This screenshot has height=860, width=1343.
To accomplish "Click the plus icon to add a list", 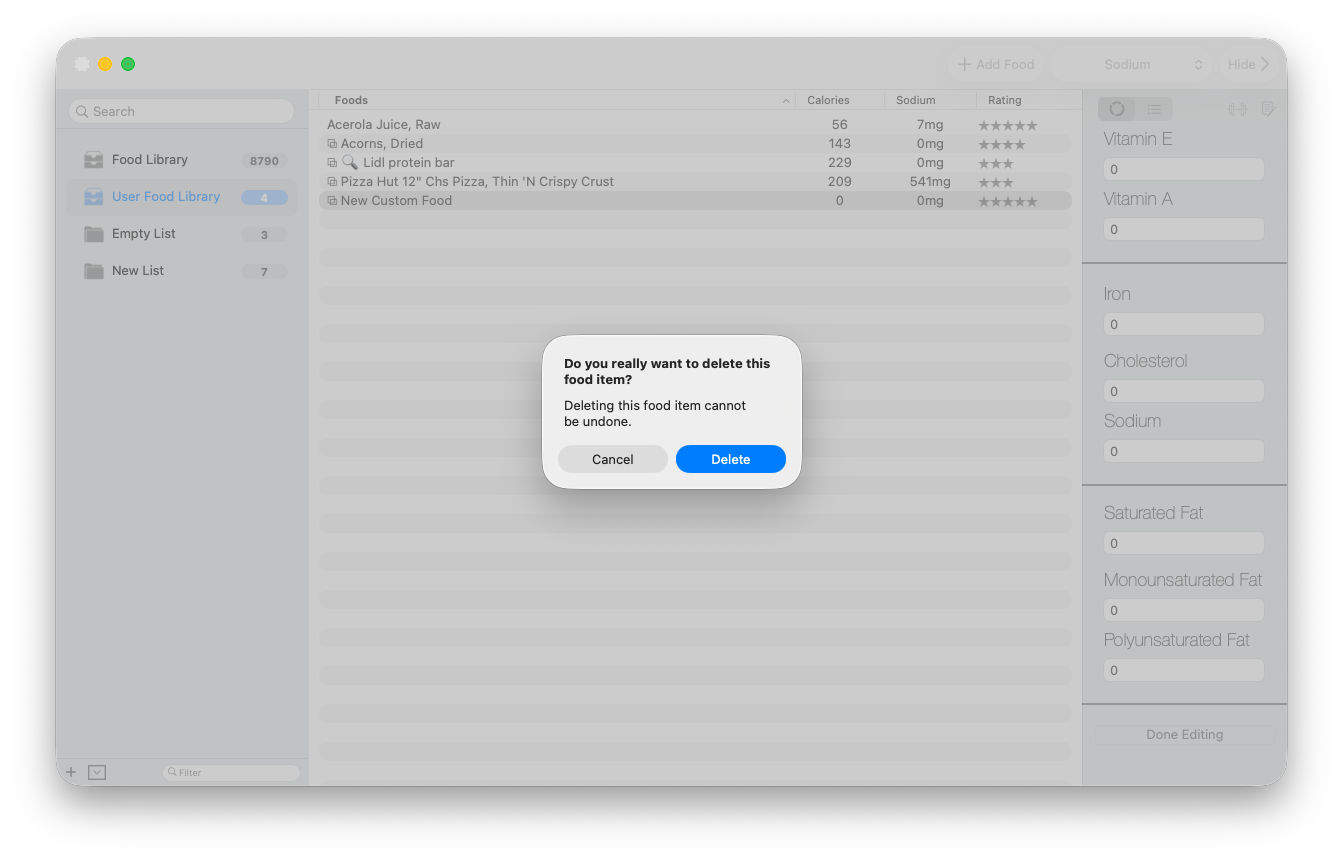I will (71, 772).
